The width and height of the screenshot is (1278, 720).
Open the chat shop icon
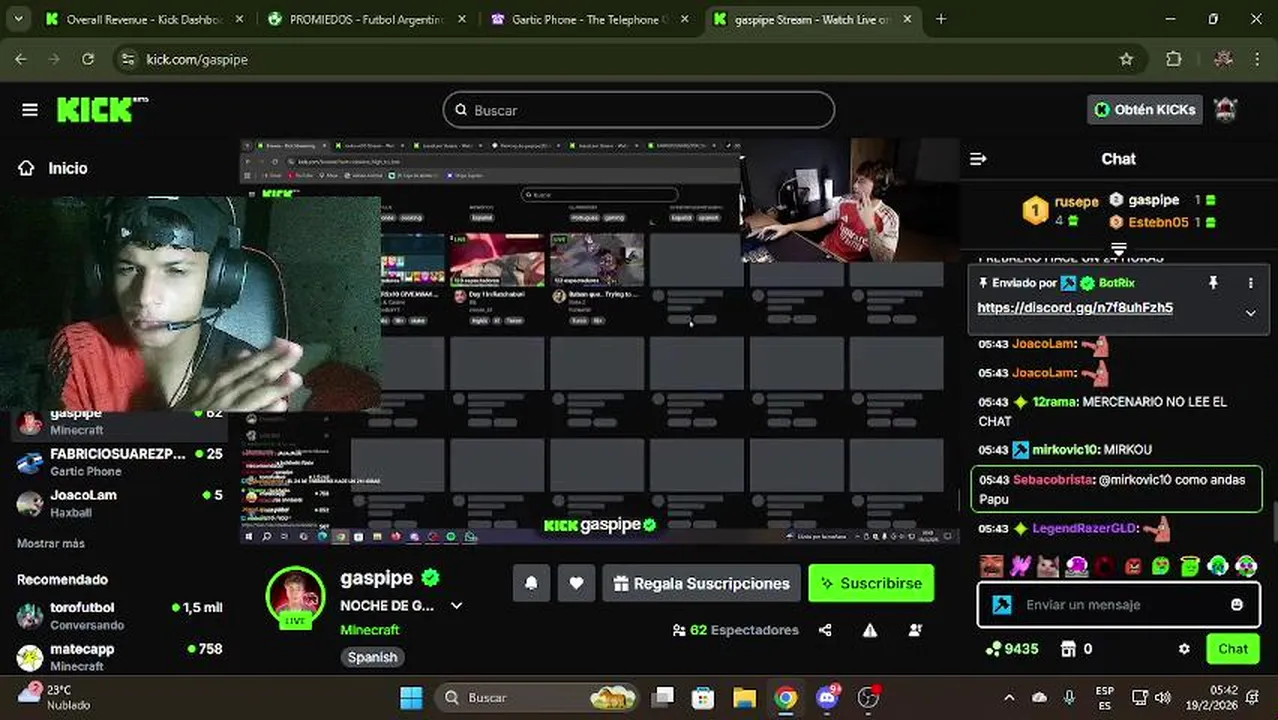pyautogui.click(x=1068, y=649)
